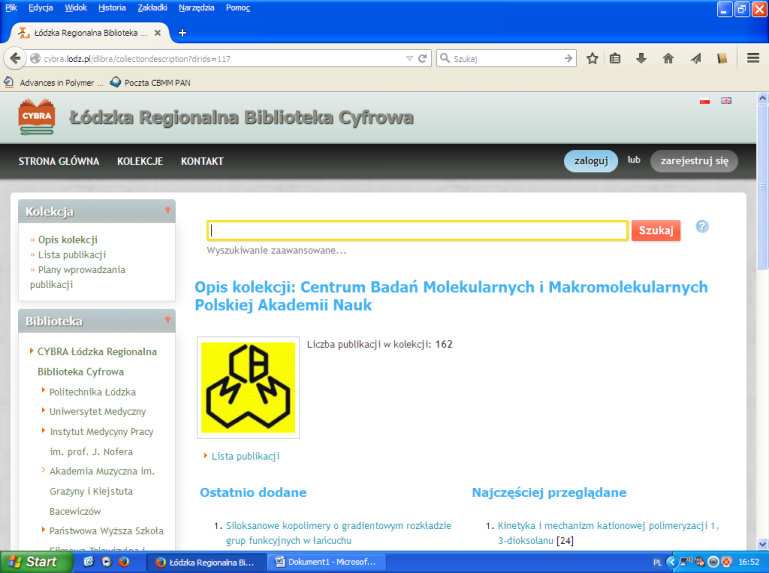Collapse the Kolekcja panel arrow

[x=168, y=209]
